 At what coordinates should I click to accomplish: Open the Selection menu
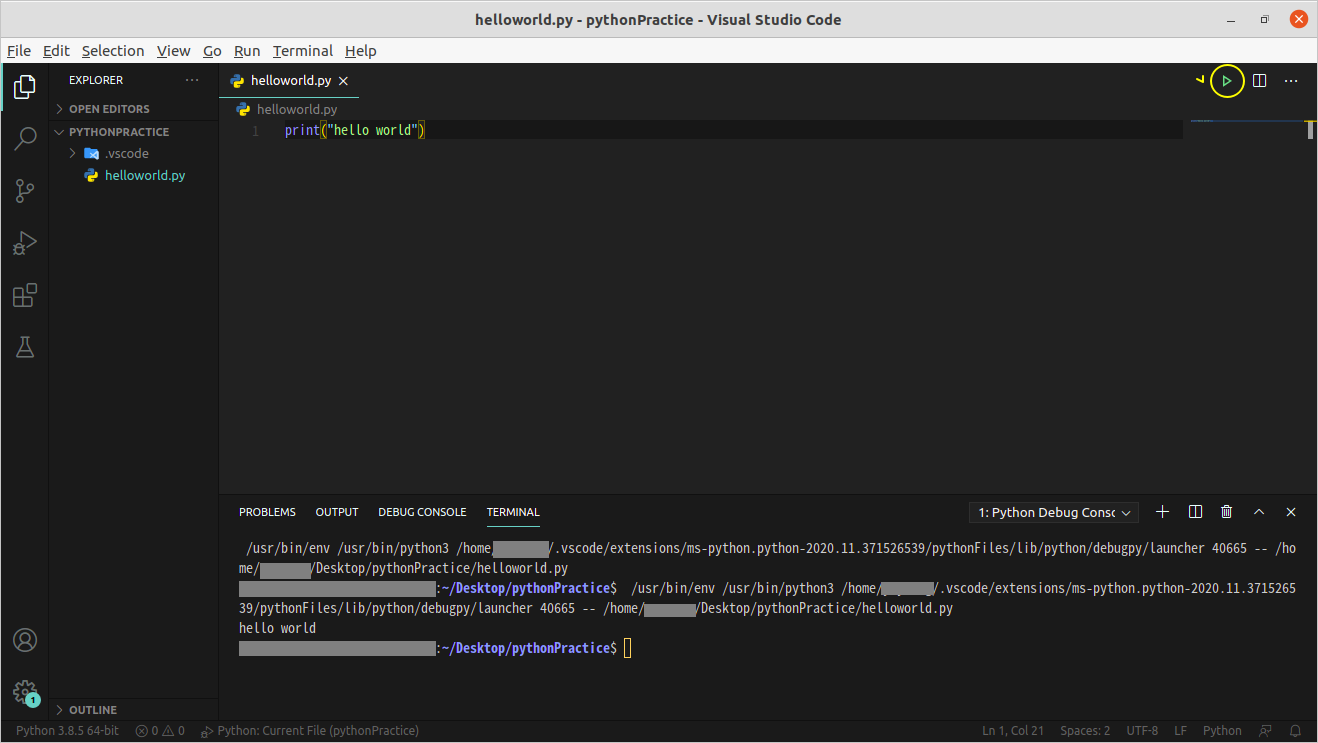[x=113, y=51]
